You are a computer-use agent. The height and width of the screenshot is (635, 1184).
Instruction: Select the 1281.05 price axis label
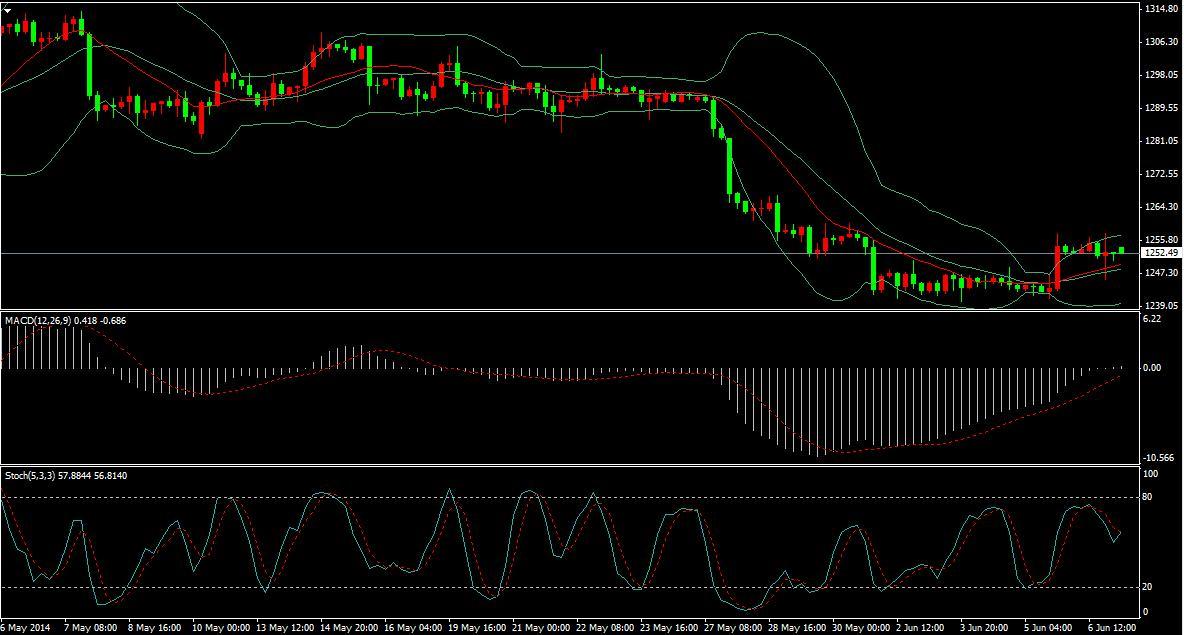1161,141
